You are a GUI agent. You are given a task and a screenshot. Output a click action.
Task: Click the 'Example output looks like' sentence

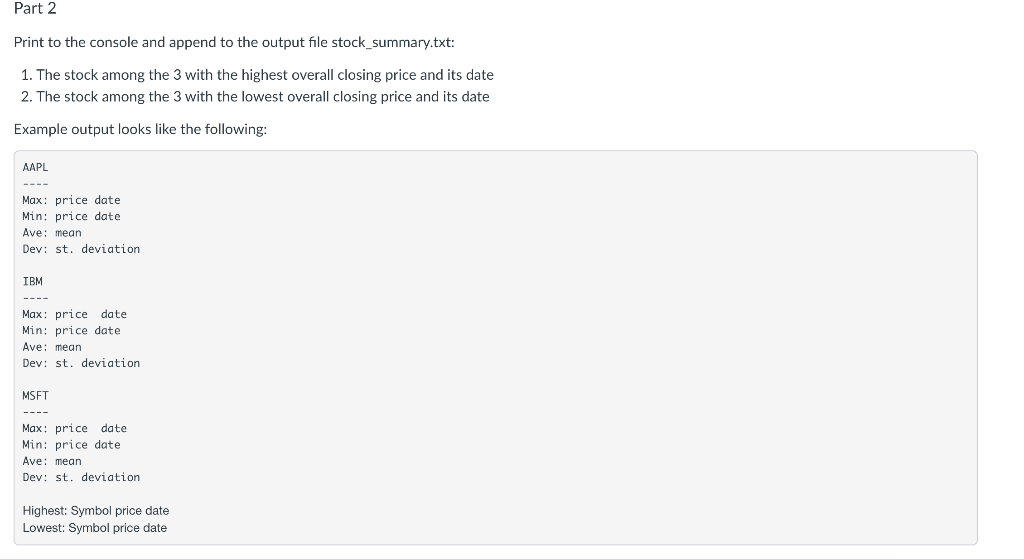pos(140,129)
